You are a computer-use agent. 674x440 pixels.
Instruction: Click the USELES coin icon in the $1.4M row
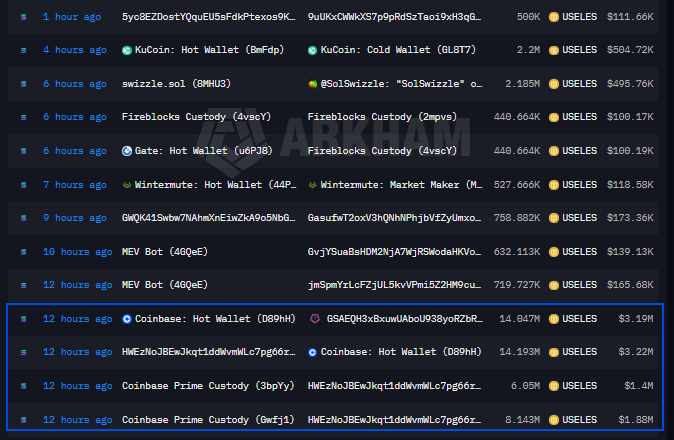point(554,386)
